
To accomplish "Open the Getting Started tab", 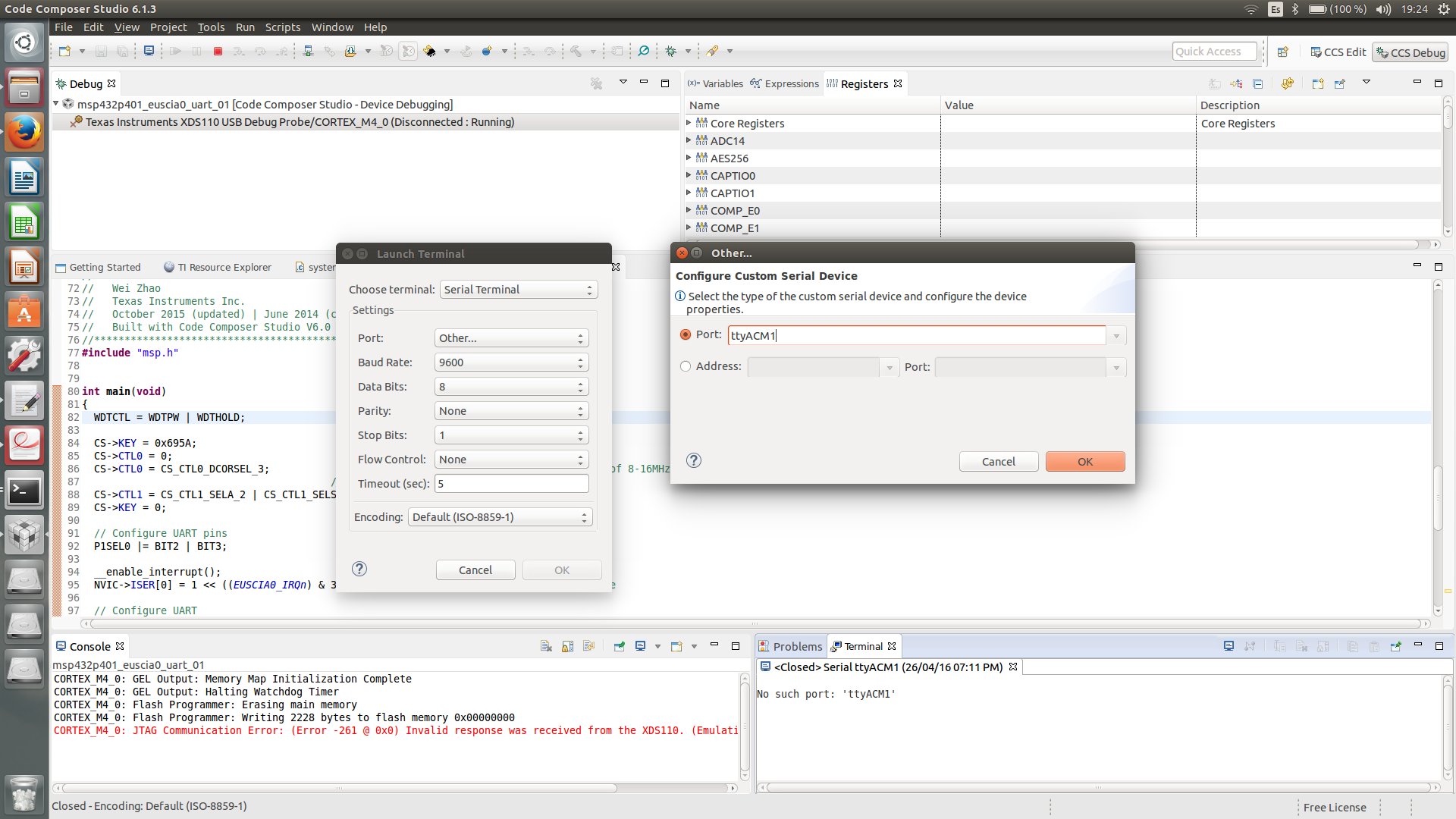I will tap(99, 267).
